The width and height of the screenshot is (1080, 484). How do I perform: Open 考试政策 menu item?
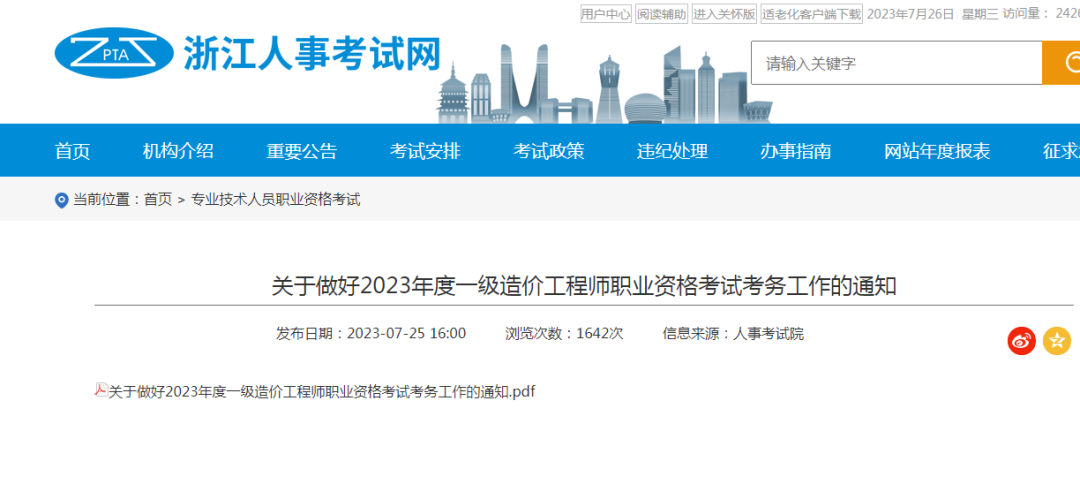point(548,151)
